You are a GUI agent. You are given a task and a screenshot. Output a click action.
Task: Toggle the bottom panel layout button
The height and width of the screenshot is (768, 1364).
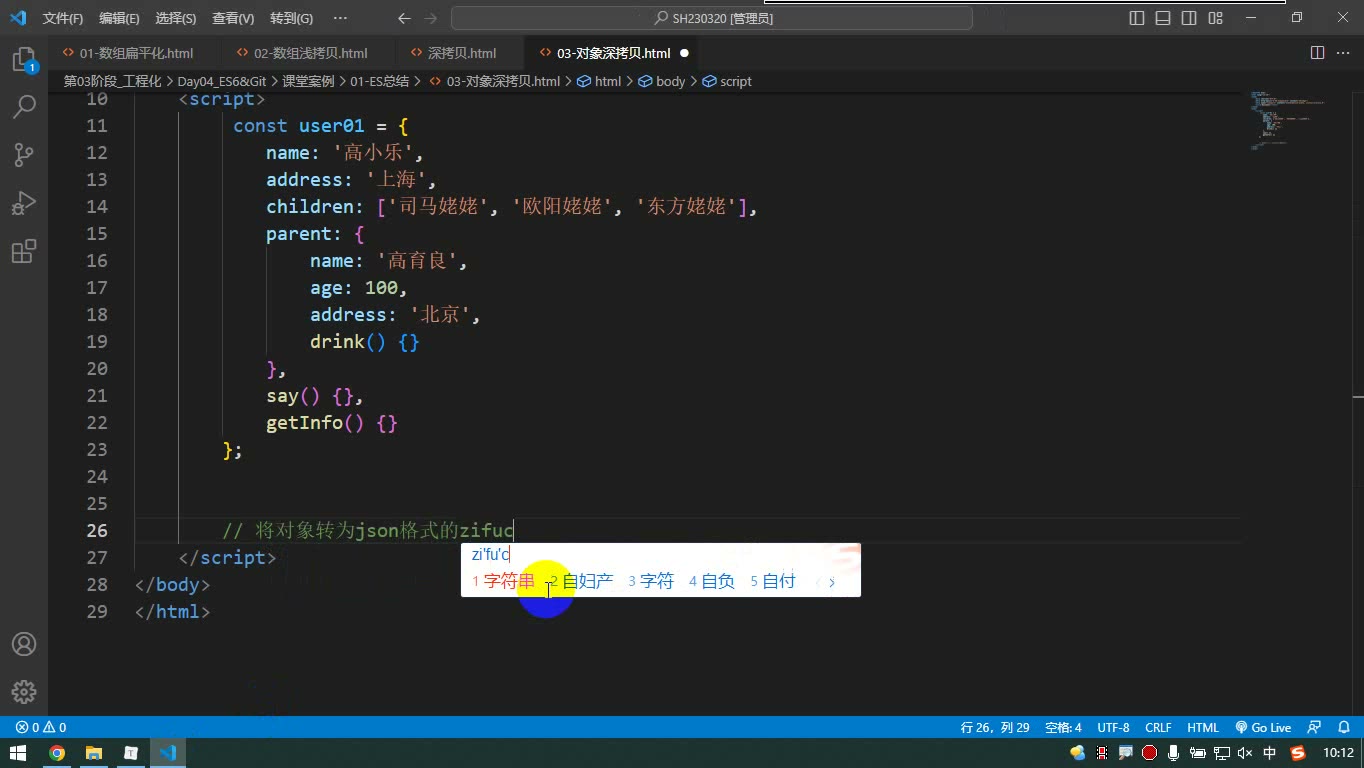pyautogui.click(x=1163, y=18)
